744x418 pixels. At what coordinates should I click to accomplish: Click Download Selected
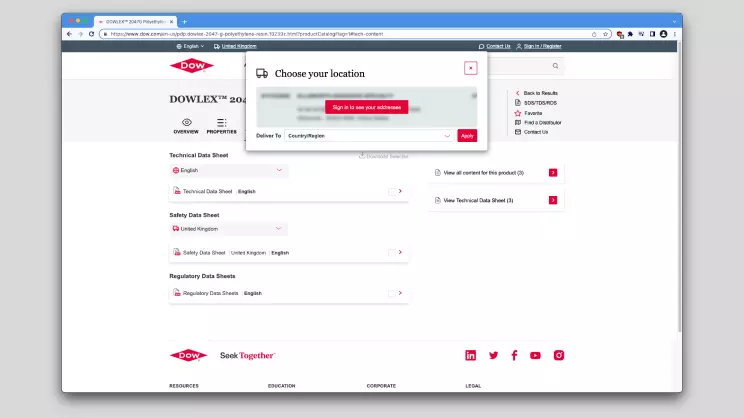(383, 156)
